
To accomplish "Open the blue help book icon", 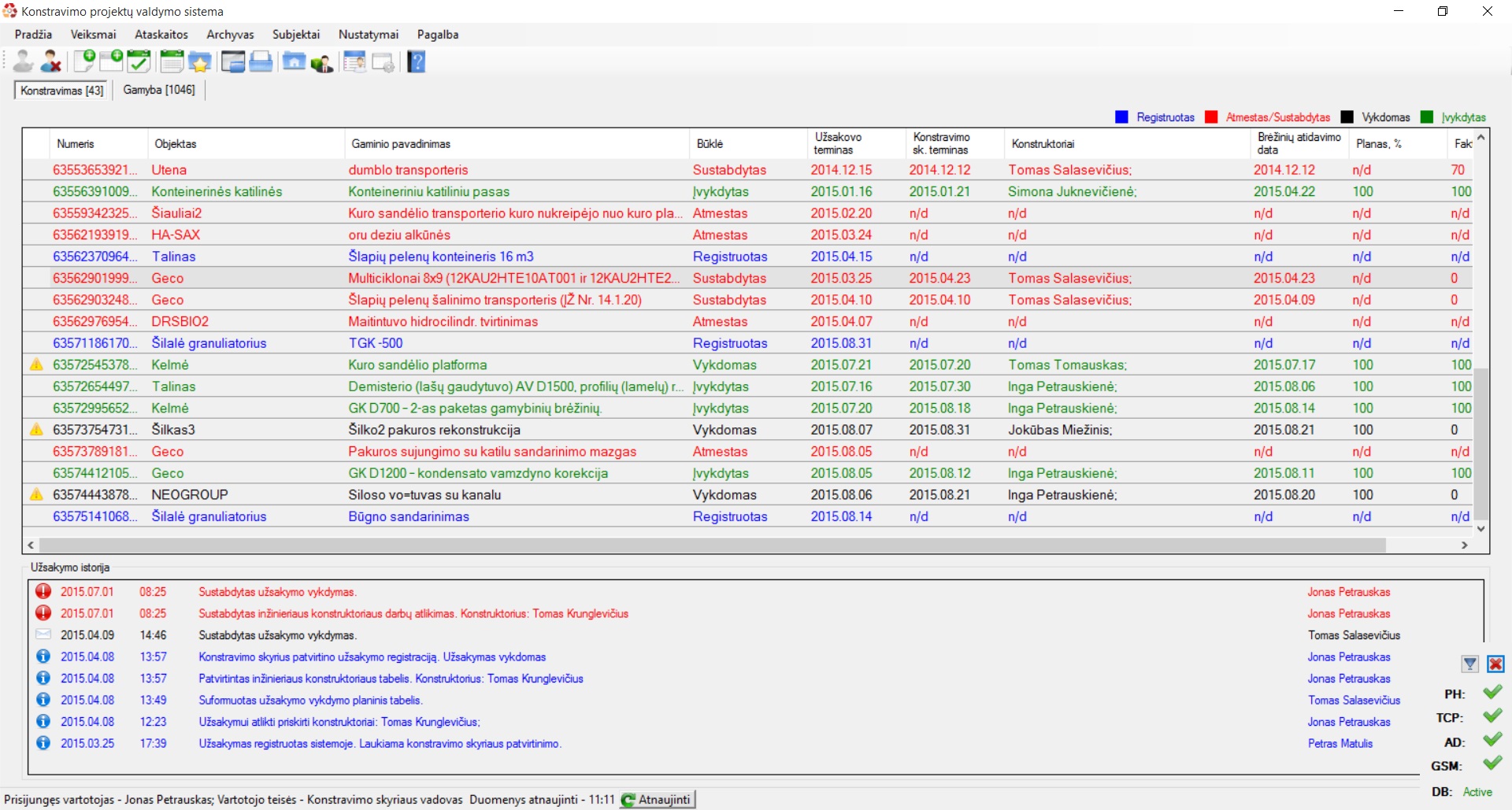I will click(417, 61).
